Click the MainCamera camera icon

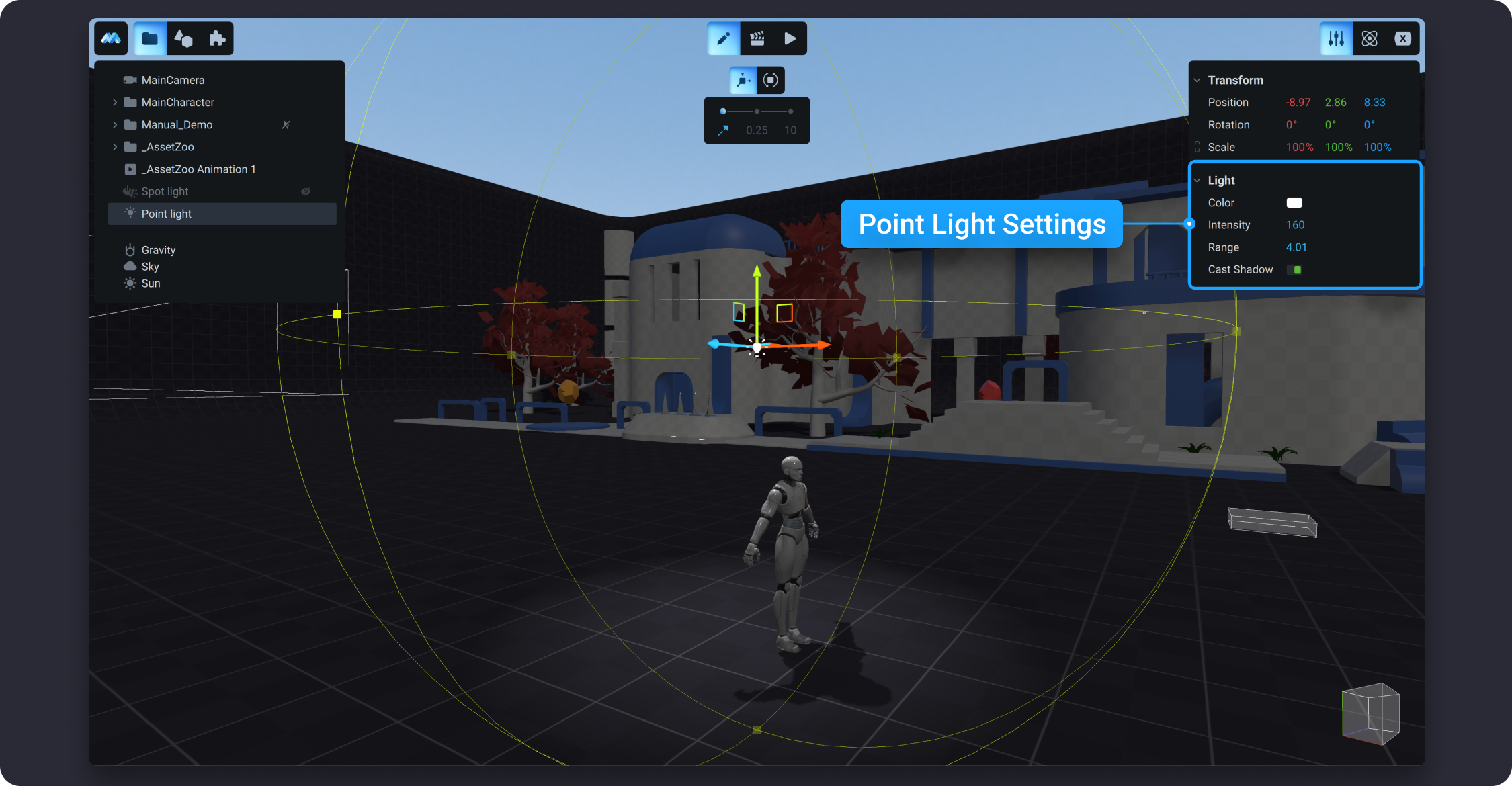[x=130, y=80]
